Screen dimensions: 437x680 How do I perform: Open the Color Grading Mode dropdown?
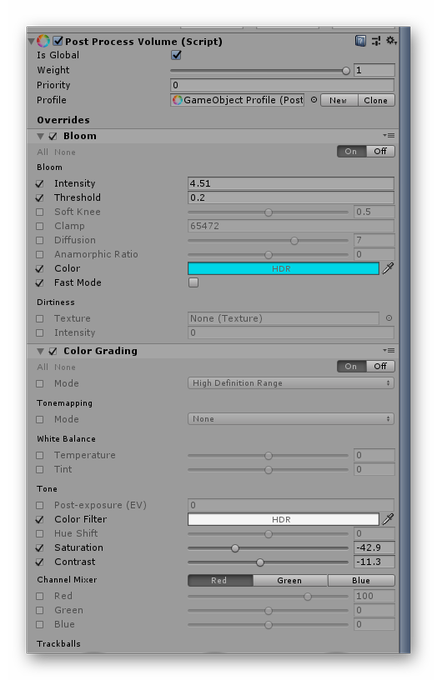click(291, 383)
